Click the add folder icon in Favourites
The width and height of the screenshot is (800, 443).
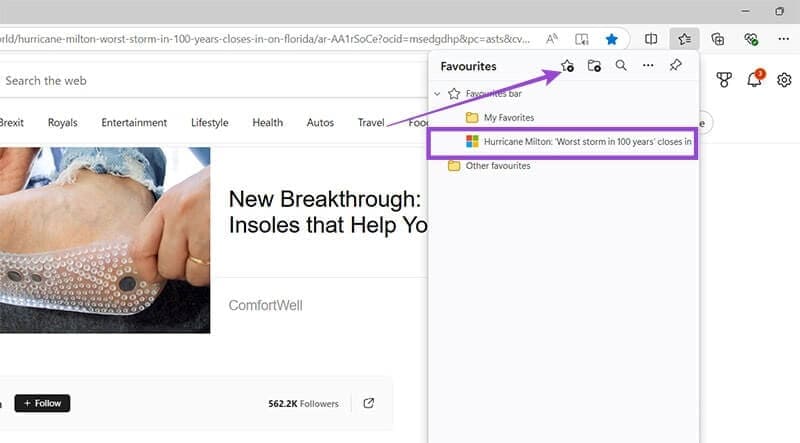point(594,66)
